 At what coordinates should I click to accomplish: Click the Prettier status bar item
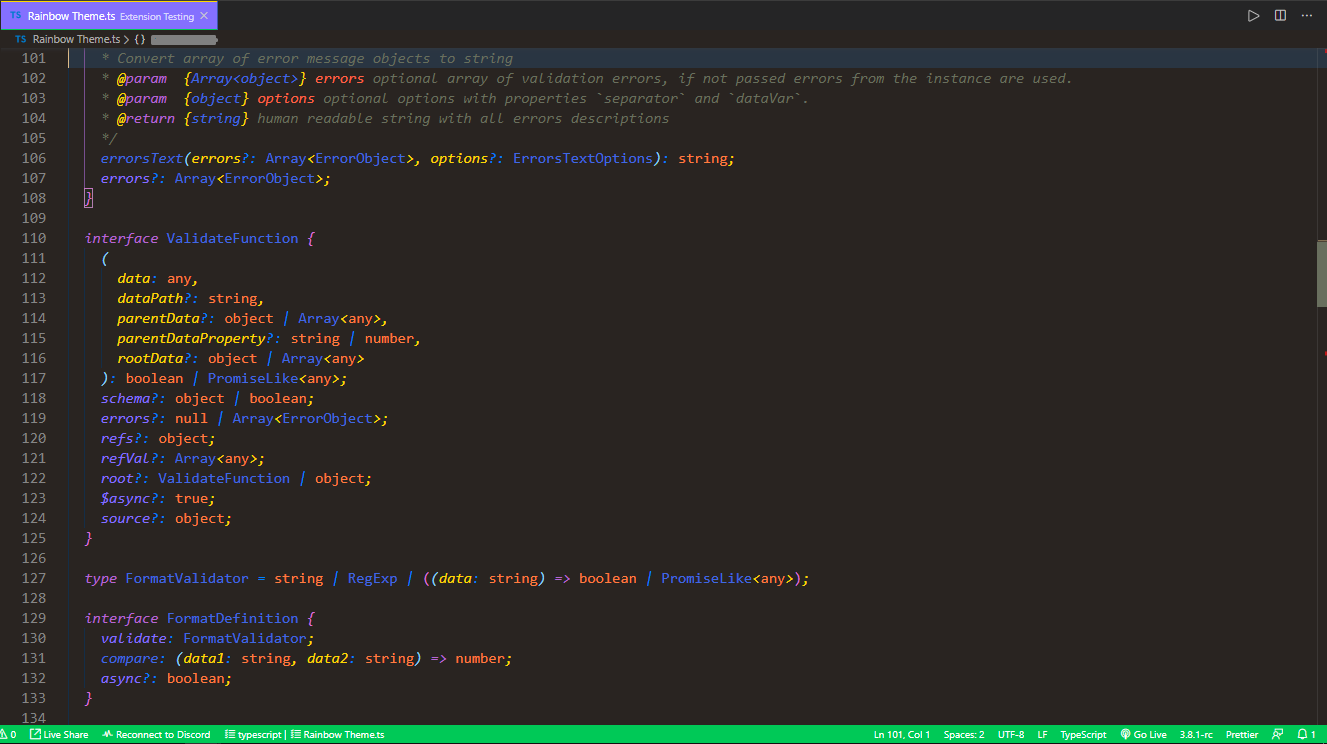(x=1241, y=734)
